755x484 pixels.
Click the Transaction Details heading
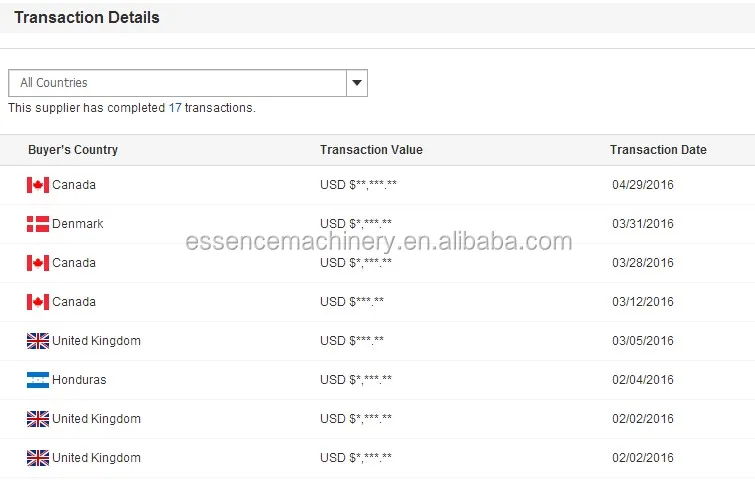click(x=87, y=17)
